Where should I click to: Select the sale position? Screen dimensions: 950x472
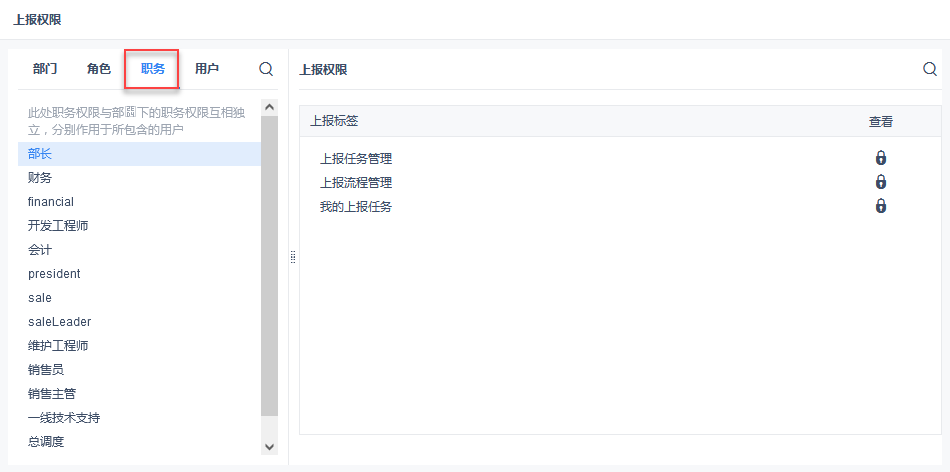[139, 298]
